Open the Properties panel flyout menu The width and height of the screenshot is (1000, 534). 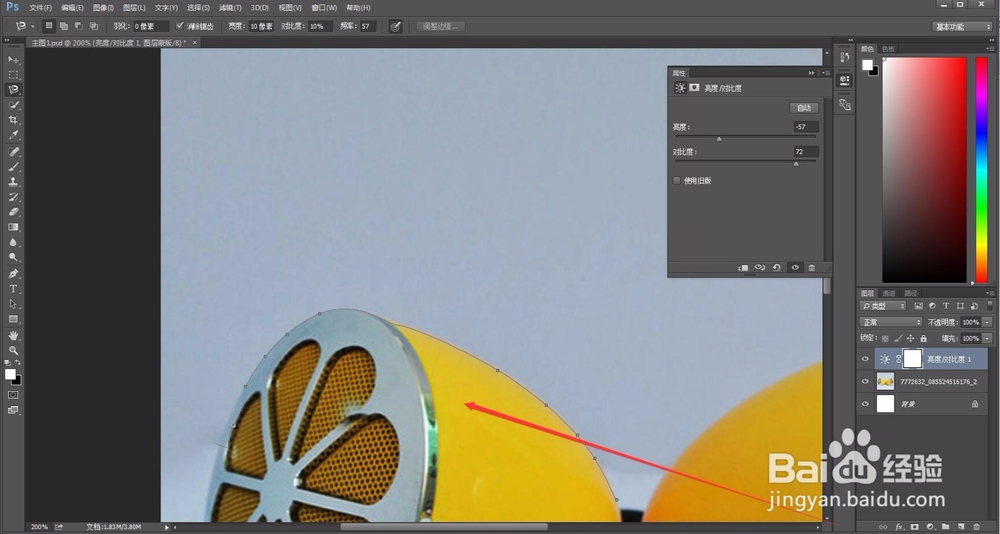[x=825, y=73]
